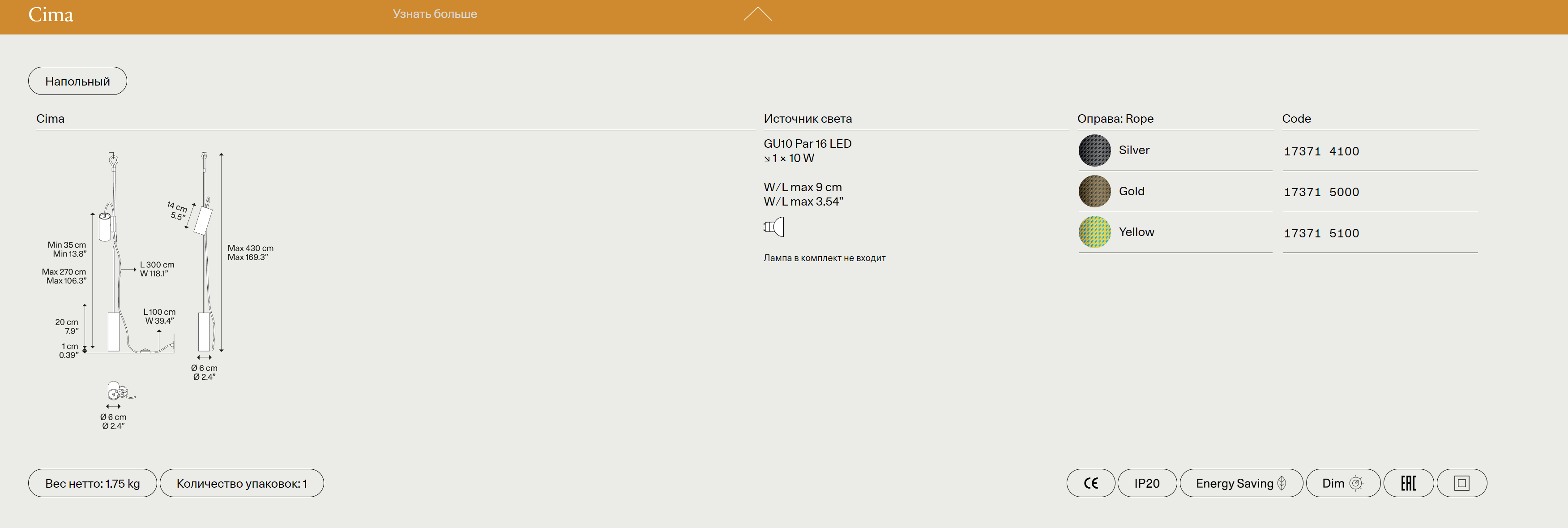Screen dimensions: 1568x528
Task: Collapse the Cima panel with the up chevron
Action: 757,14
